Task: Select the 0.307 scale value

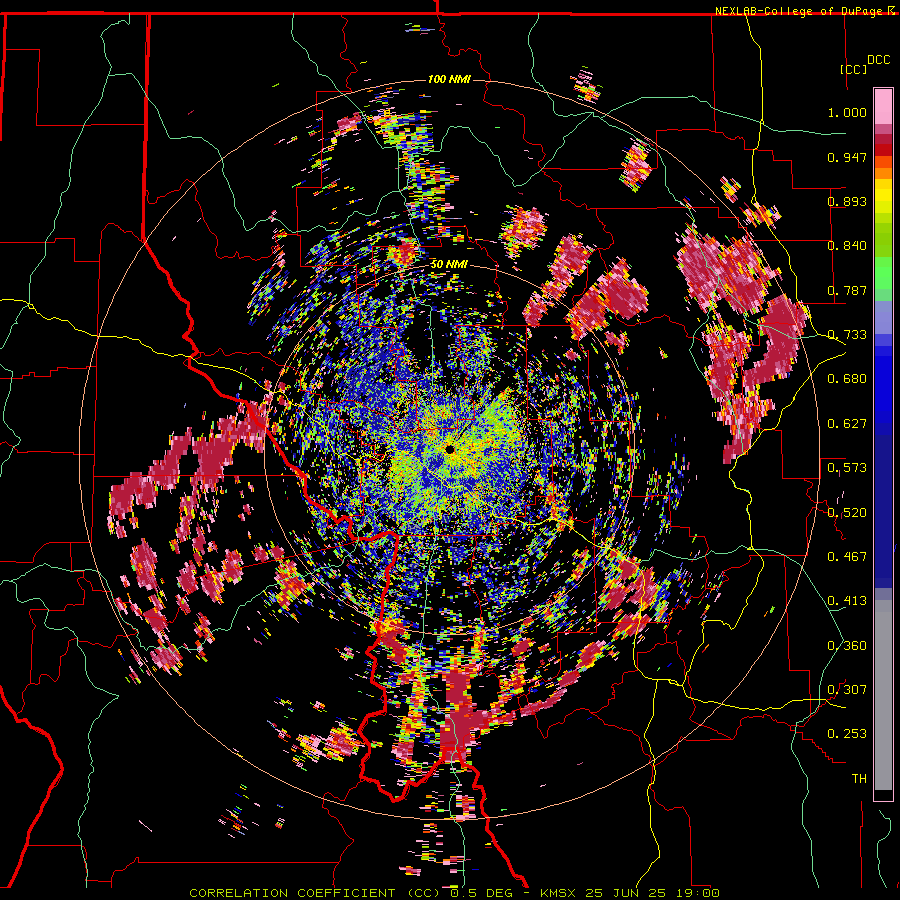Action: click(x=847, y=689)
